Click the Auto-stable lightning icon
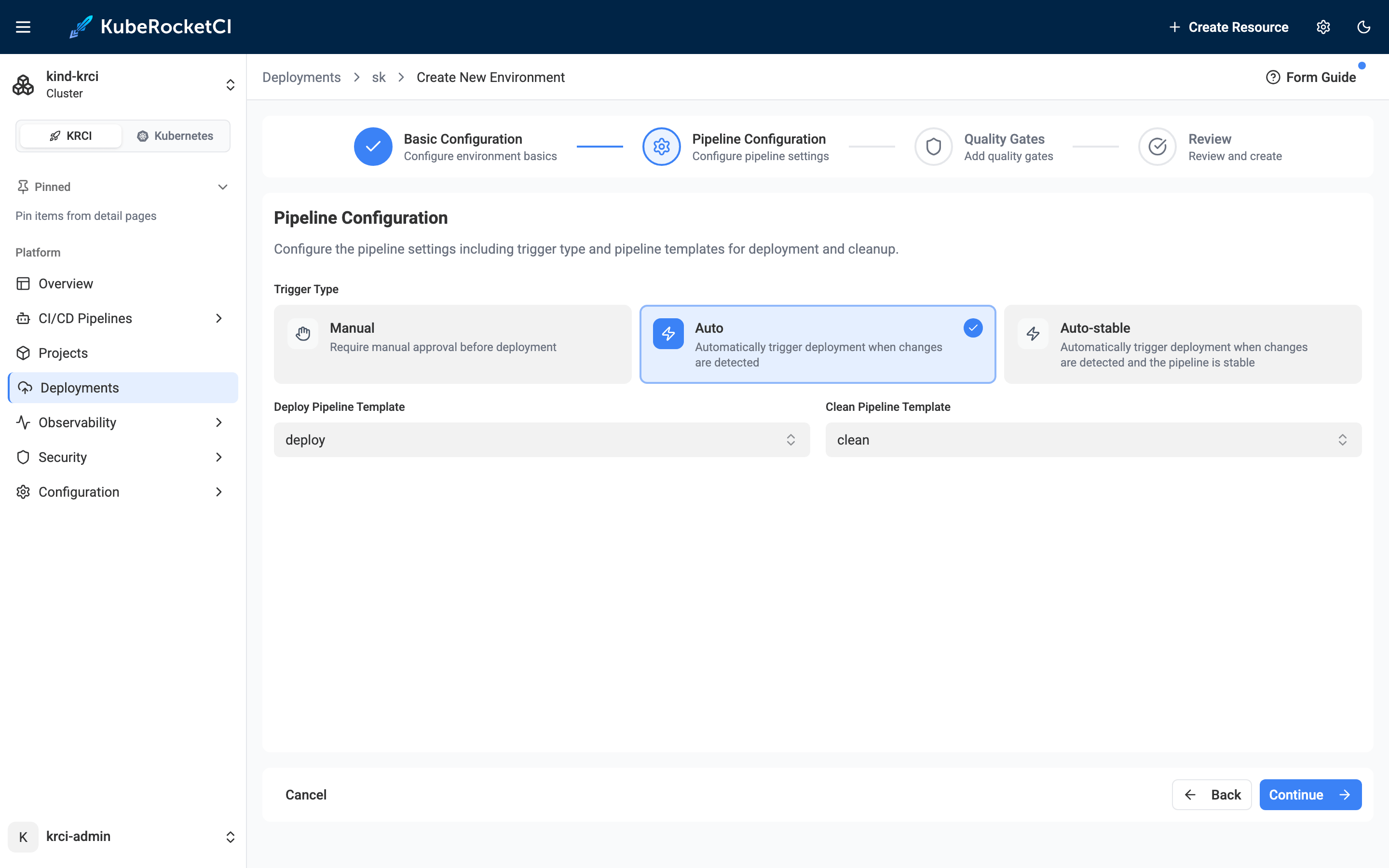The height and width of the screenshot is (868, 1389). [1033, 334]
